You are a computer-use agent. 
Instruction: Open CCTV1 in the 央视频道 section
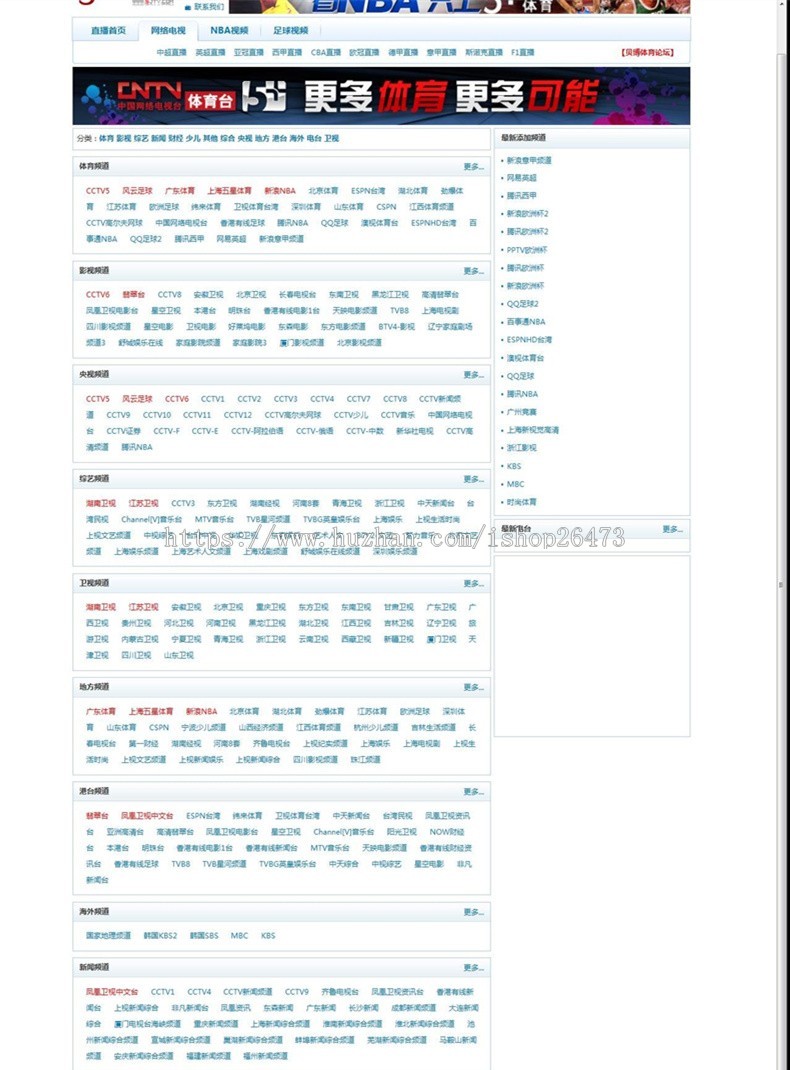pyautogui.click(x=213, y=399)
